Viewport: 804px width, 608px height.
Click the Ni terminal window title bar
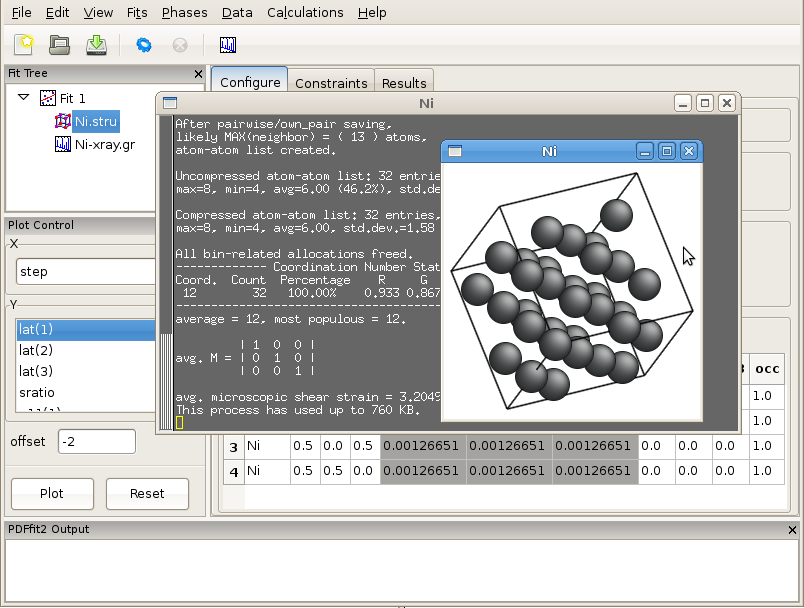pyautogui.click(x=426, y=104)
